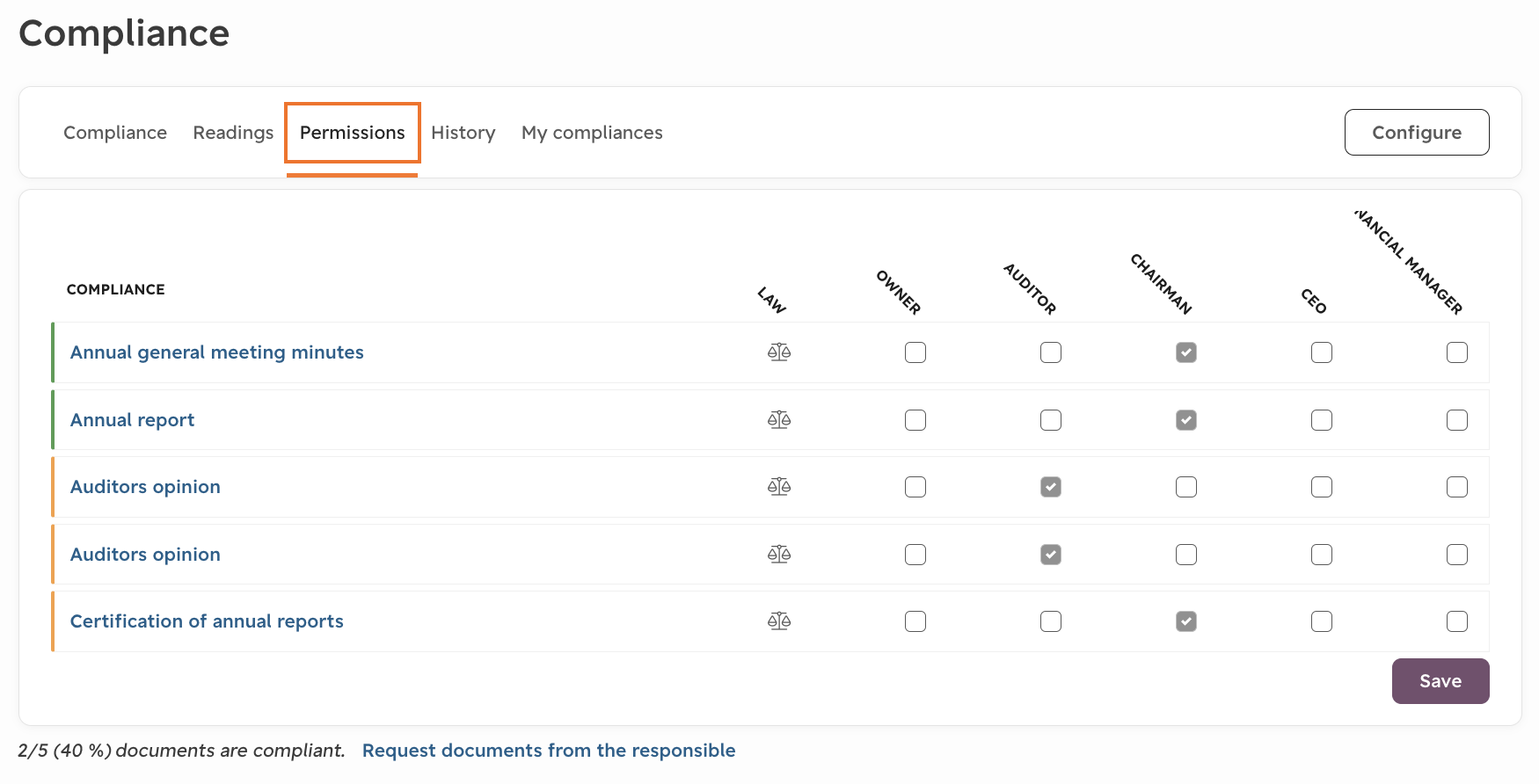Click law scales icon in Certification of annual reports row
Viewport: 1539px width, 784px height.
779,621
